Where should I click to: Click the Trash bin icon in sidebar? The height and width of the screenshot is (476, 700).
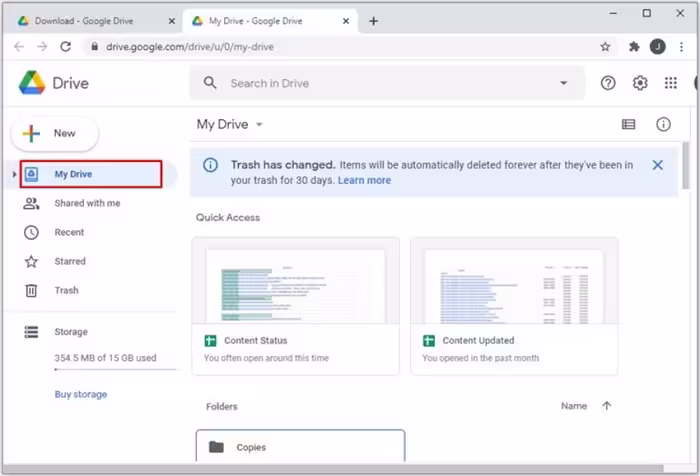(31, 290)
